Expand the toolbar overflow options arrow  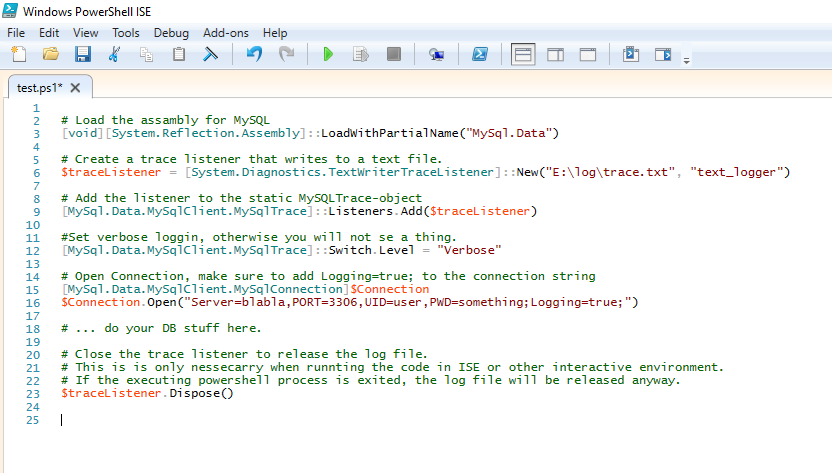[687, 61]
